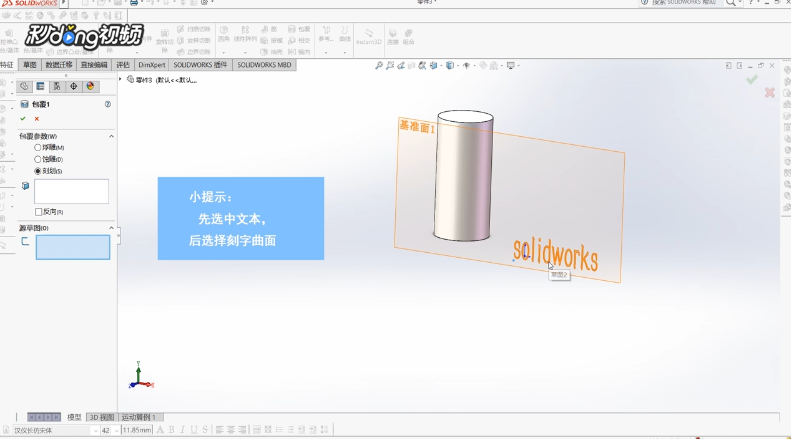Click the Previous View icon
Screen dimensions: 791x439
tap(401, 66)
